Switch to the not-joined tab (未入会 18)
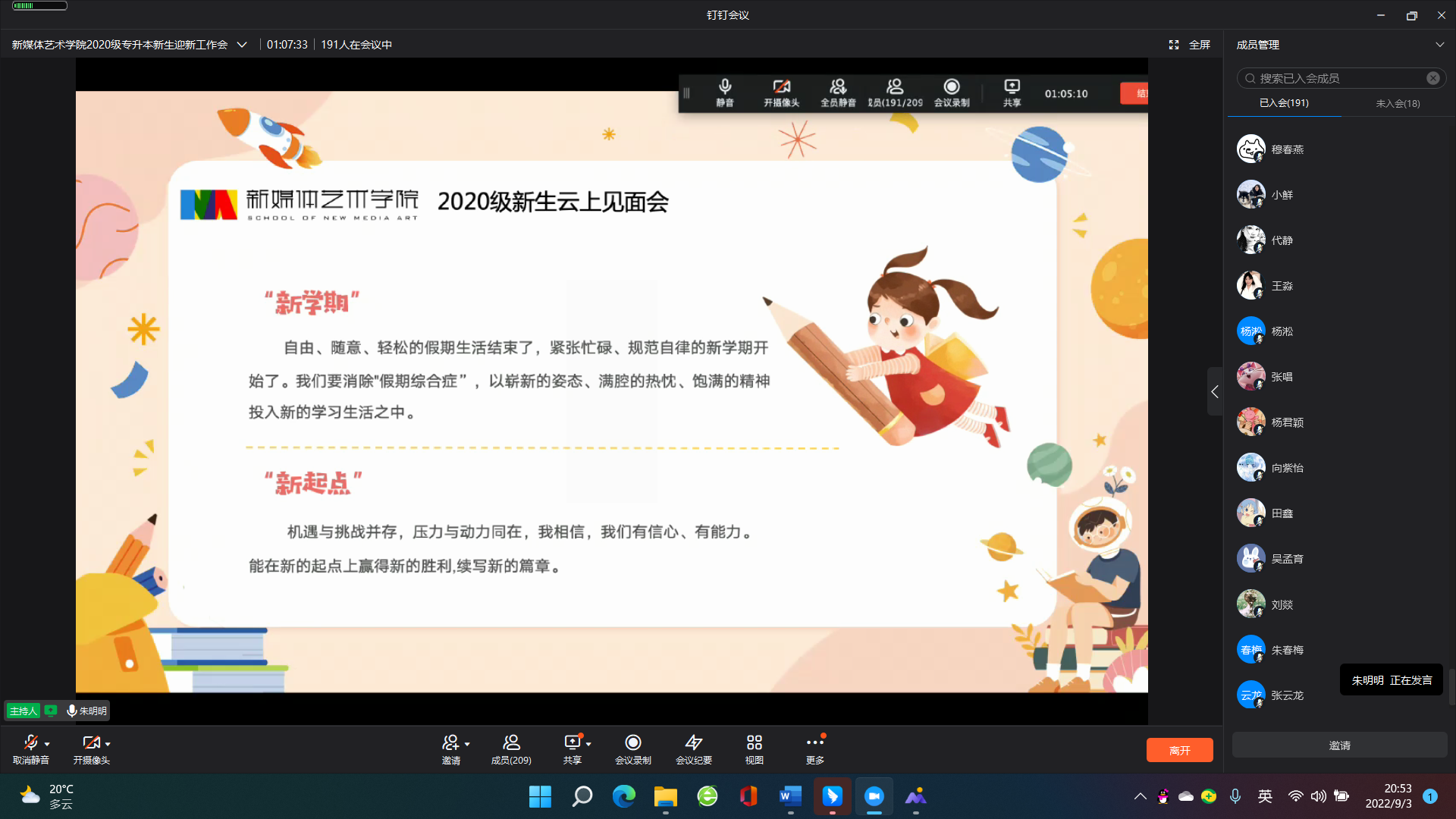This screenshot has height=819, width=1456. [1398, 103]
